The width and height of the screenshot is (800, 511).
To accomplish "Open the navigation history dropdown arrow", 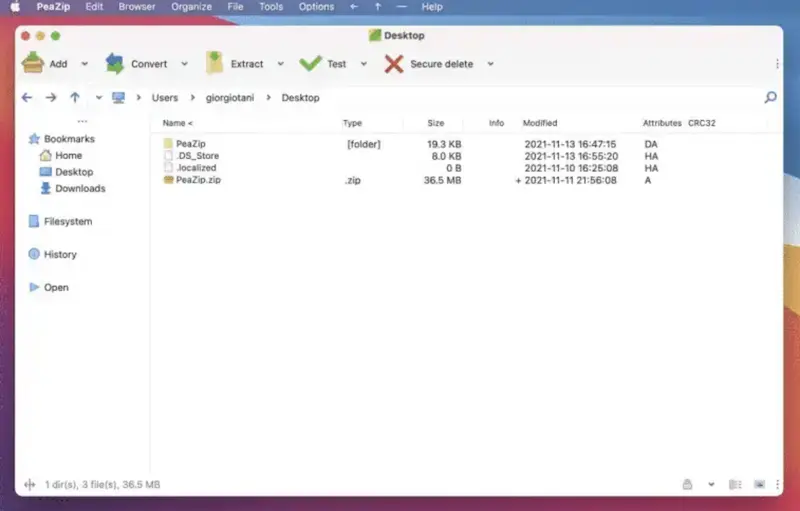I will [x=99, y=97].
